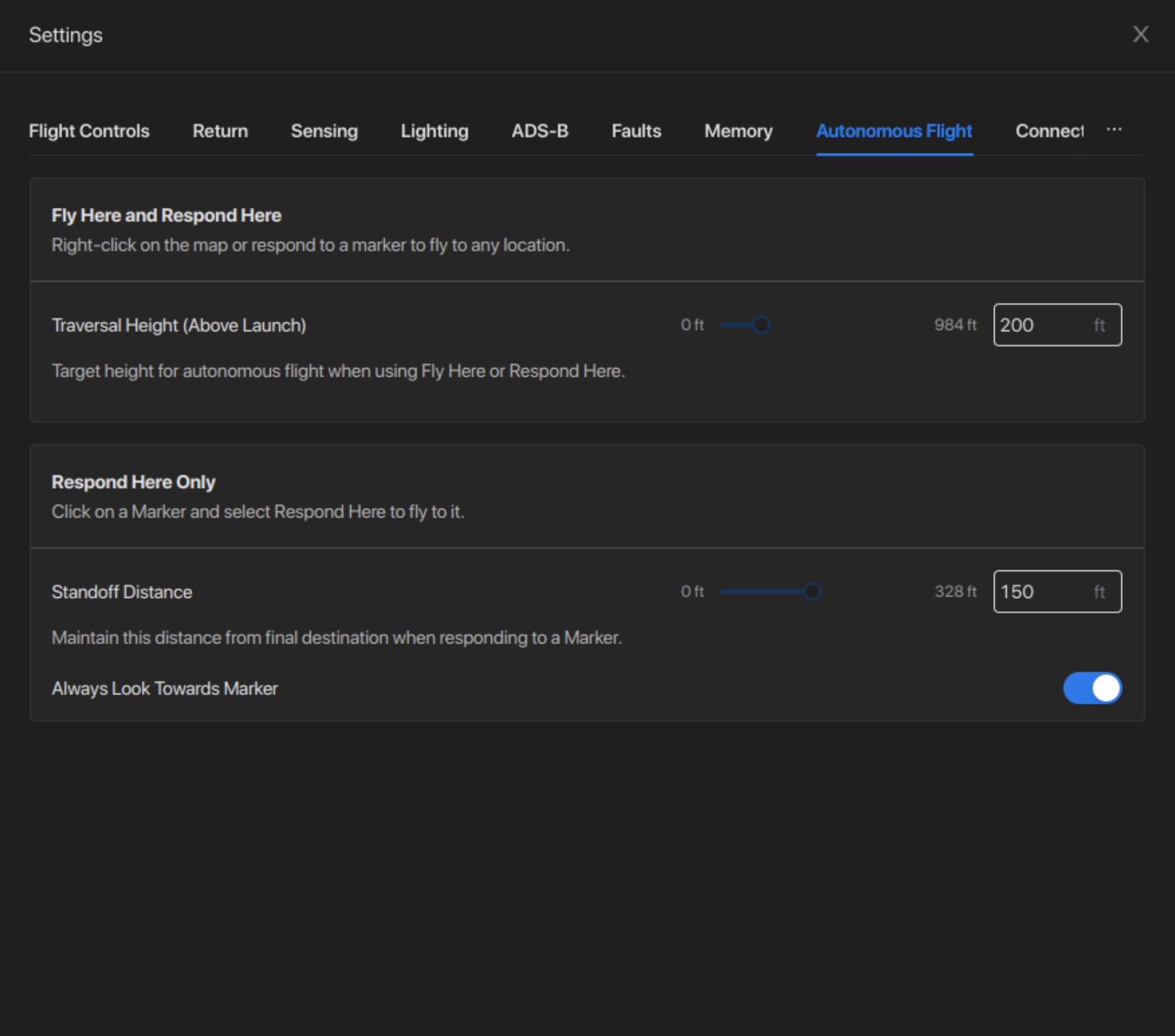Switch to the Flight Controls tab
This screenshot has width=1175, height=1036.
[89, 131]
